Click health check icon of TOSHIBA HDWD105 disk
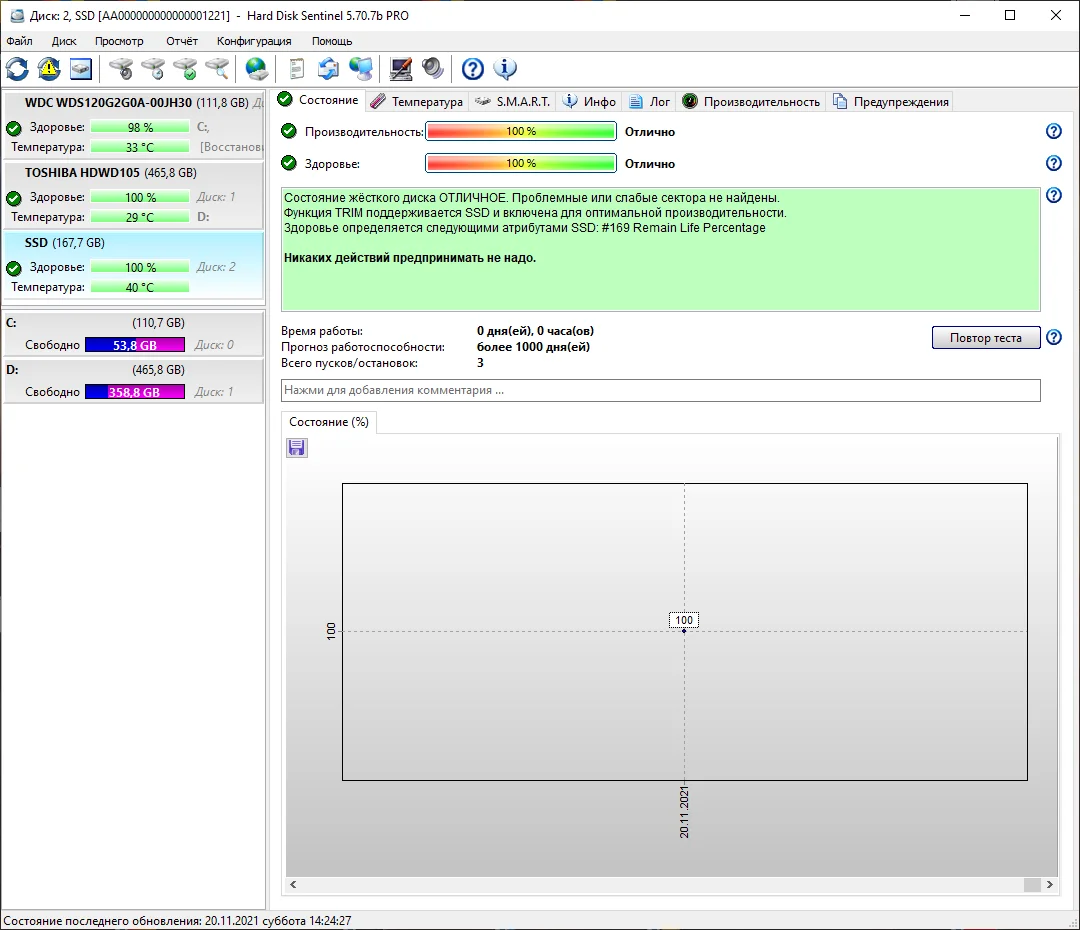 [x=14, y=198]
